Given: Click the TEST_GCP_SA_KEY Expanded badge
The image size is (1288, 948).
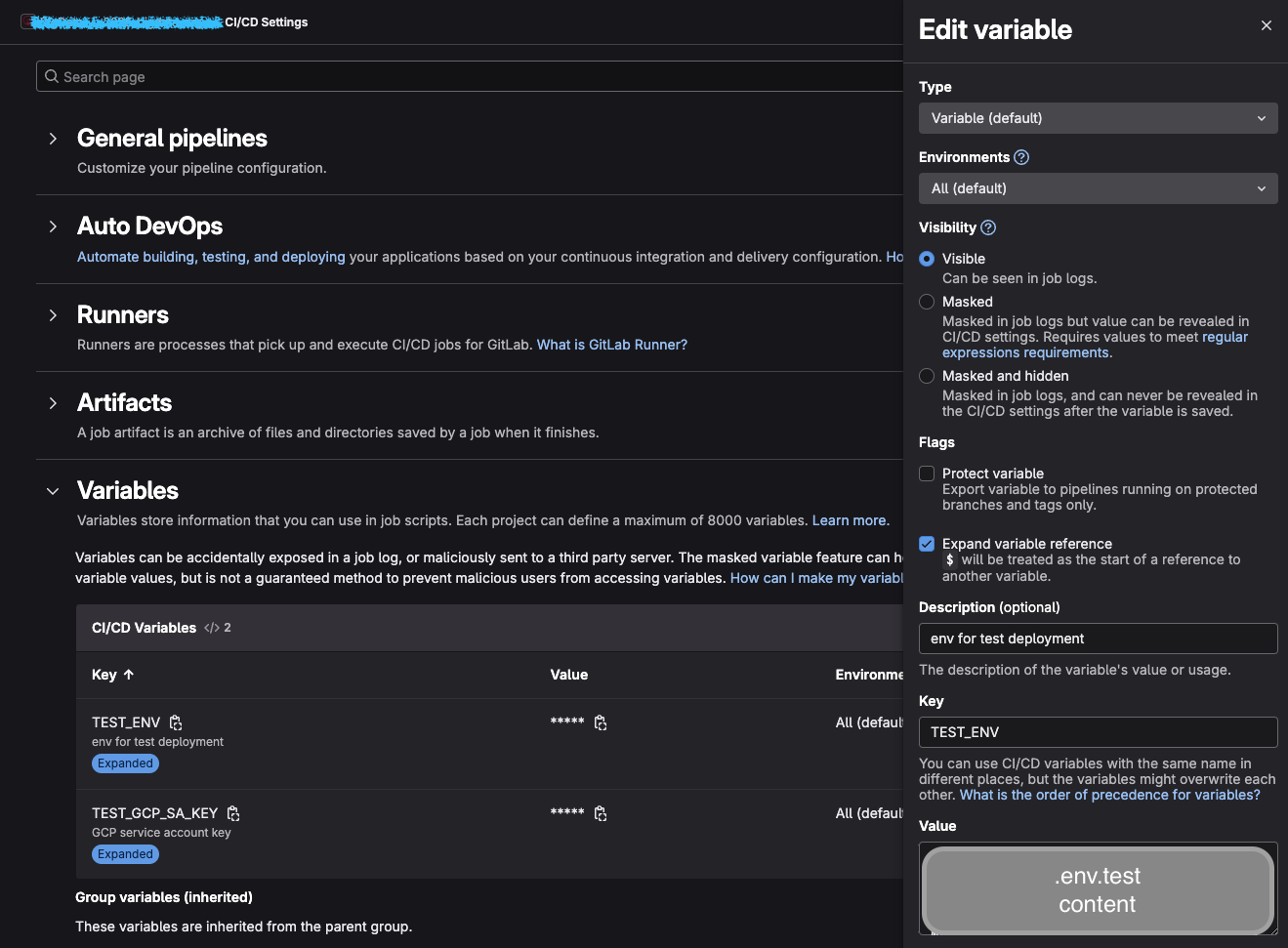Looking at the screenshot, I should [125, 854].
